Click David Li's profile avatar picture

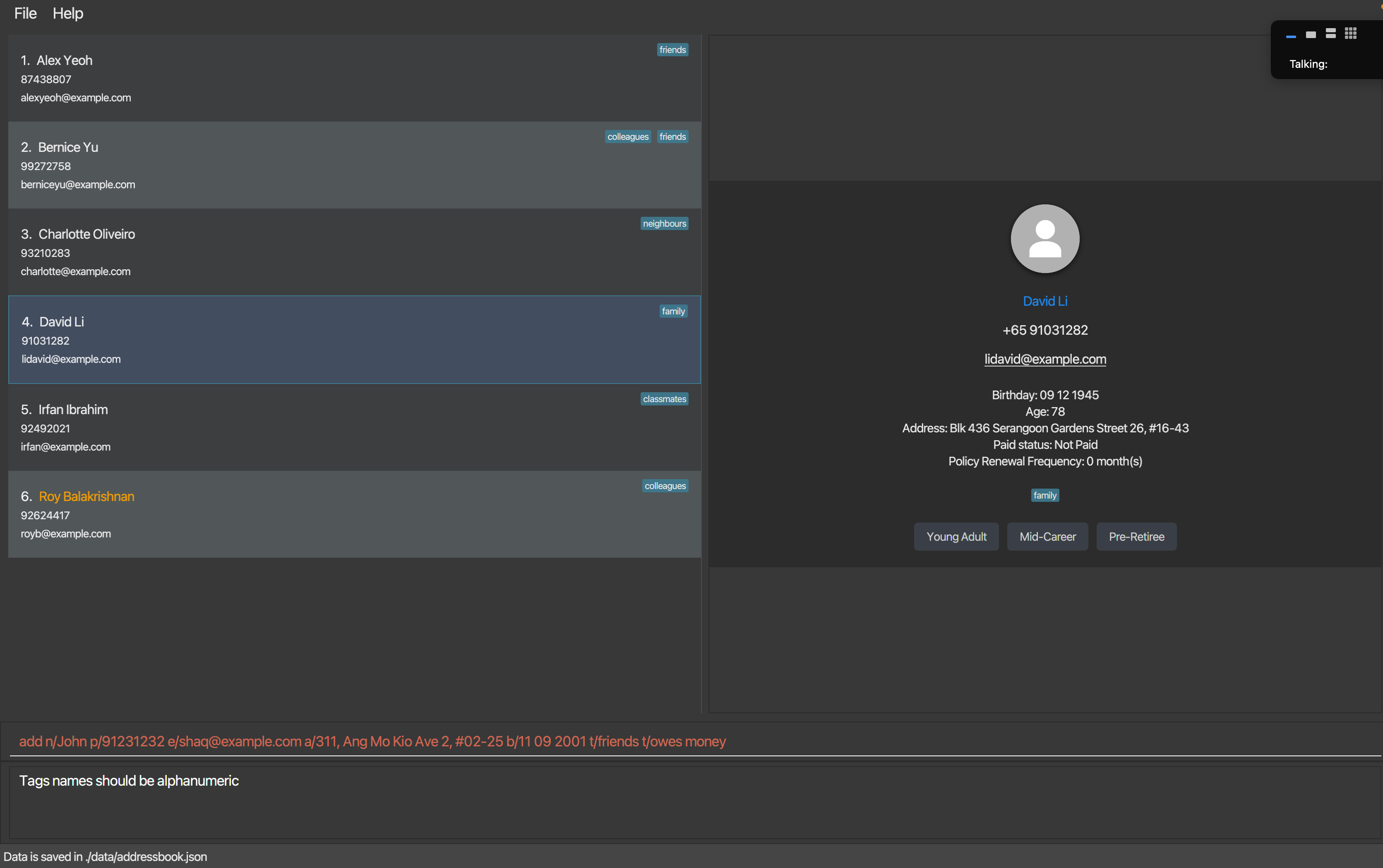[x=1044, y=239]
